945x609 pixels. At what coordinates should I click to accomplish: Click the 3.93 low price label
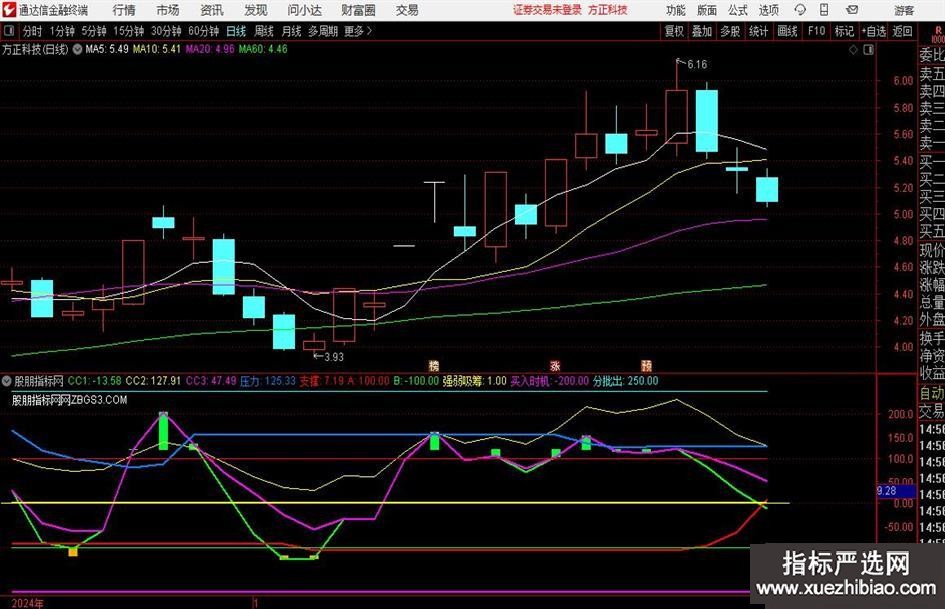pyautogui.click(x=334, y=356)
